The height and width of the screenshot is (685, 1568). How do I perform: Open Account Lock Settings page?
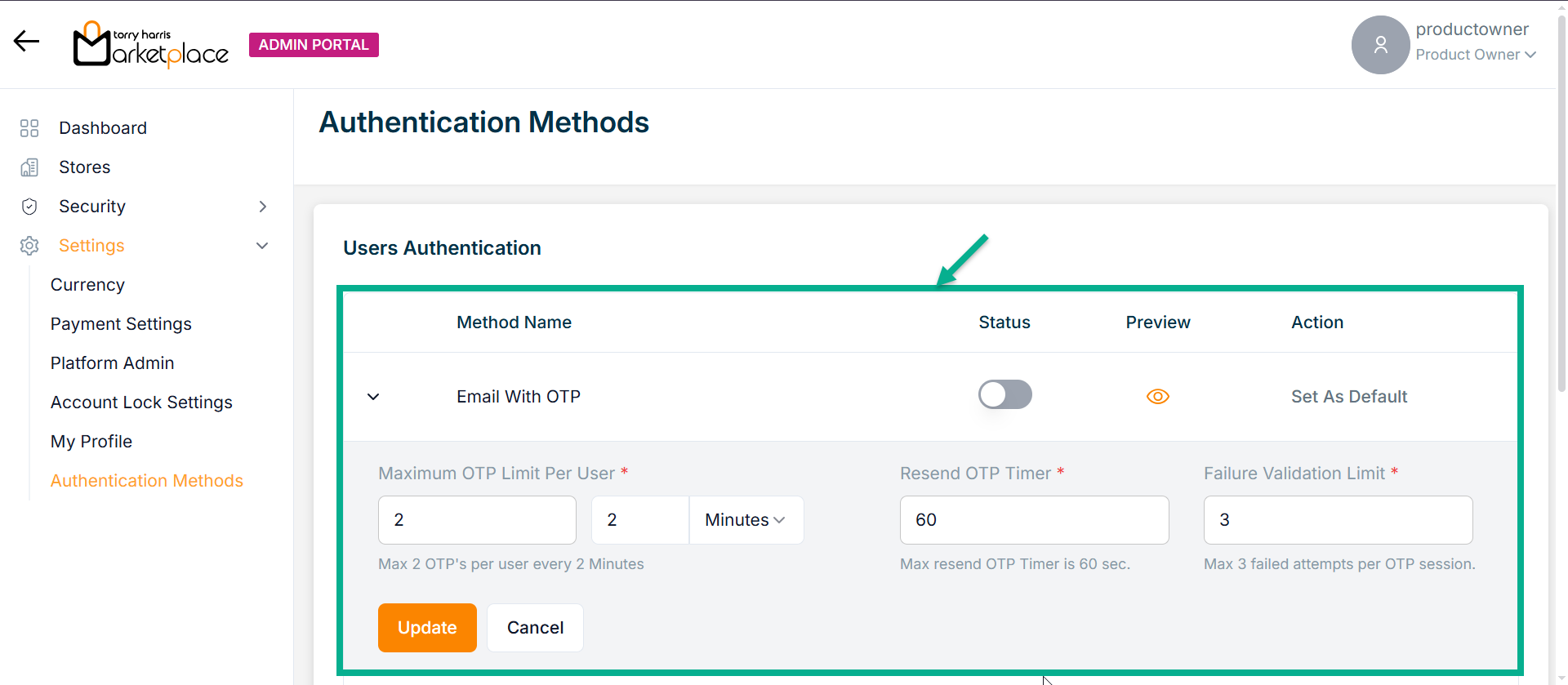click(141, 403)
